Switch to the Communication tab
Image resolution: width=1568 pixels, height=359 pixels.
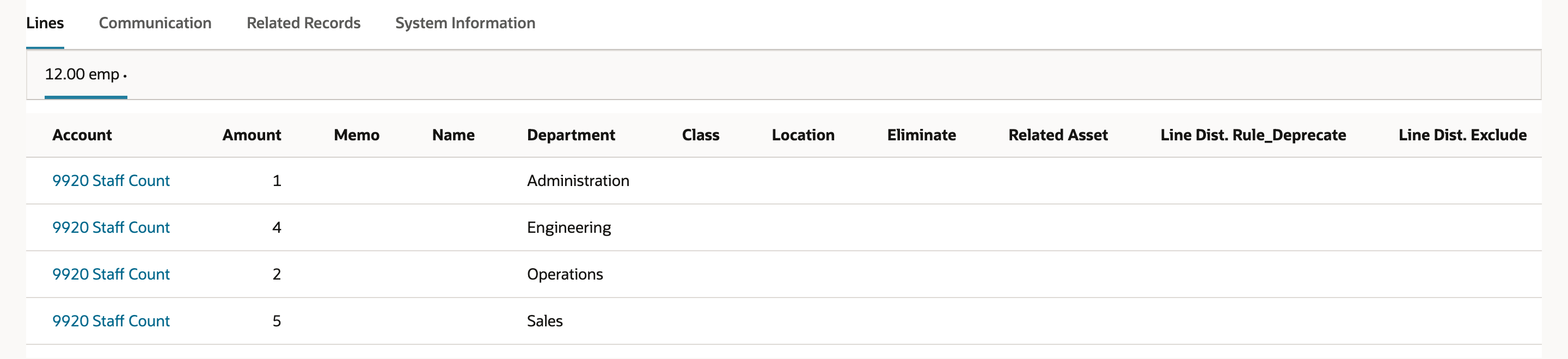click(155, 23)
